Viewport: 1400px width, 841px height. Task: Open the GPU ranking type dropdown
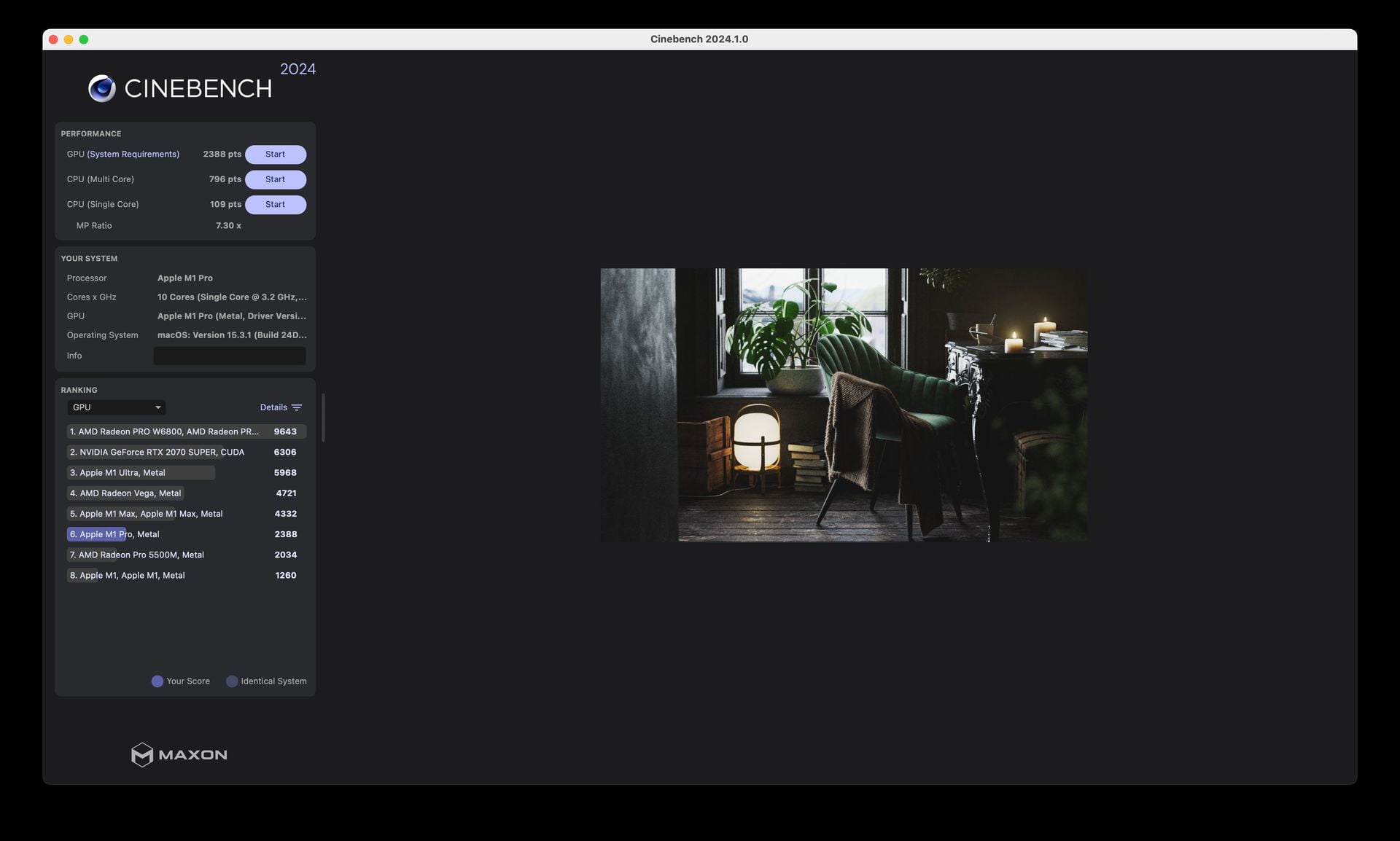(117, 407)
